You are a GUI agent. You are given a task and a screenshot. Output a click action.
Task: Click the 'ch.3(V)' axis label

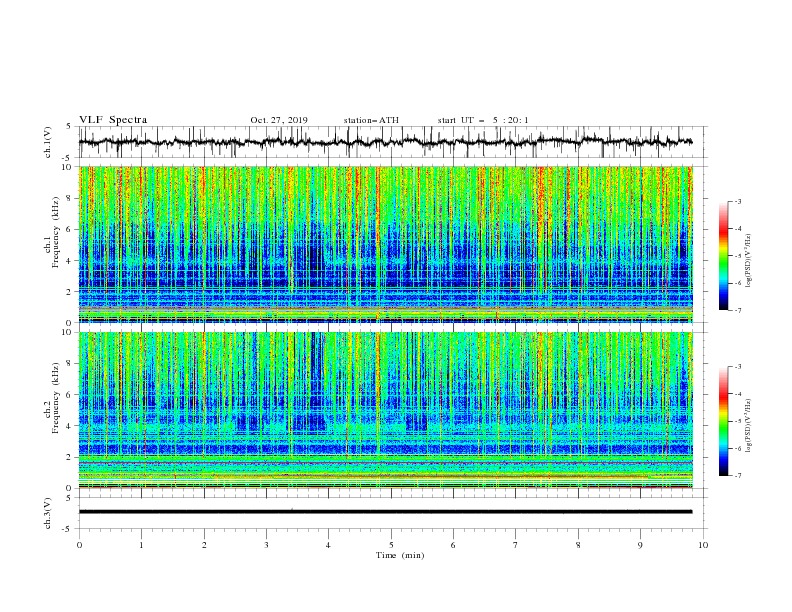pyautogui.click(x=48, y=513)
